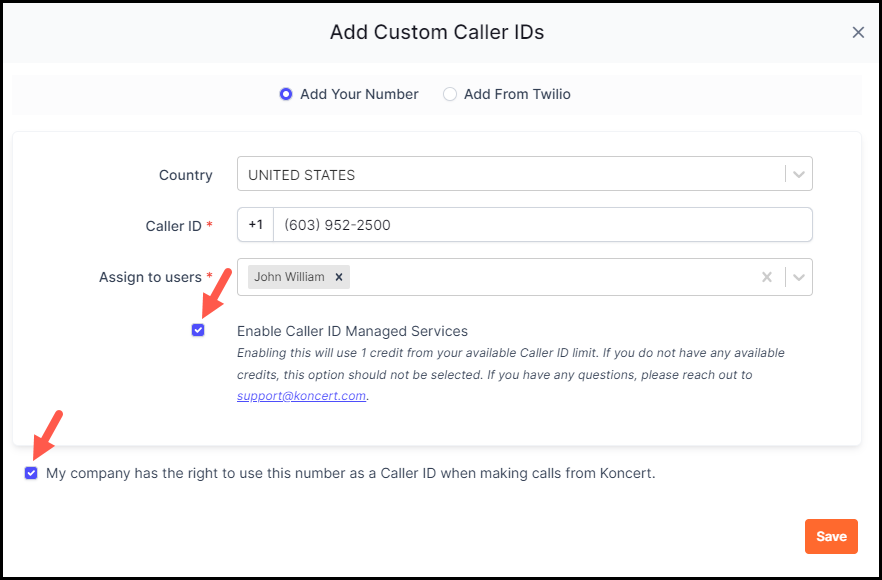Select the Add From Twilio option

pos(449,94)
